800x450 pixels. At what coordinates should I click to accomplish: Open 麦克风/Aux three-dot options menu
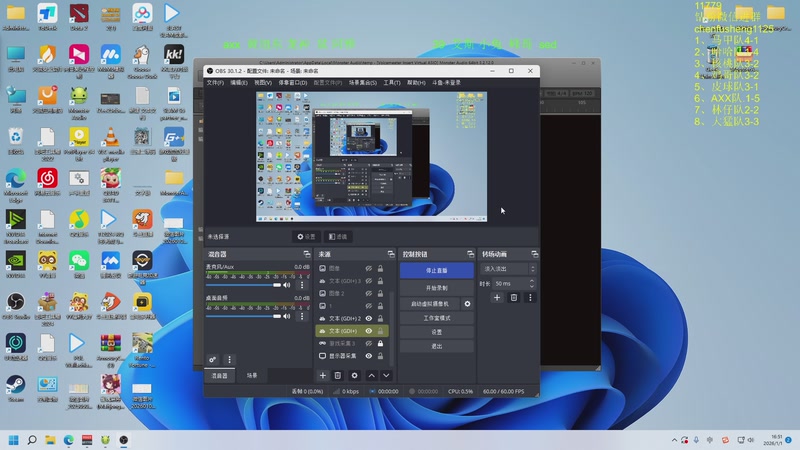click(302, 285)
